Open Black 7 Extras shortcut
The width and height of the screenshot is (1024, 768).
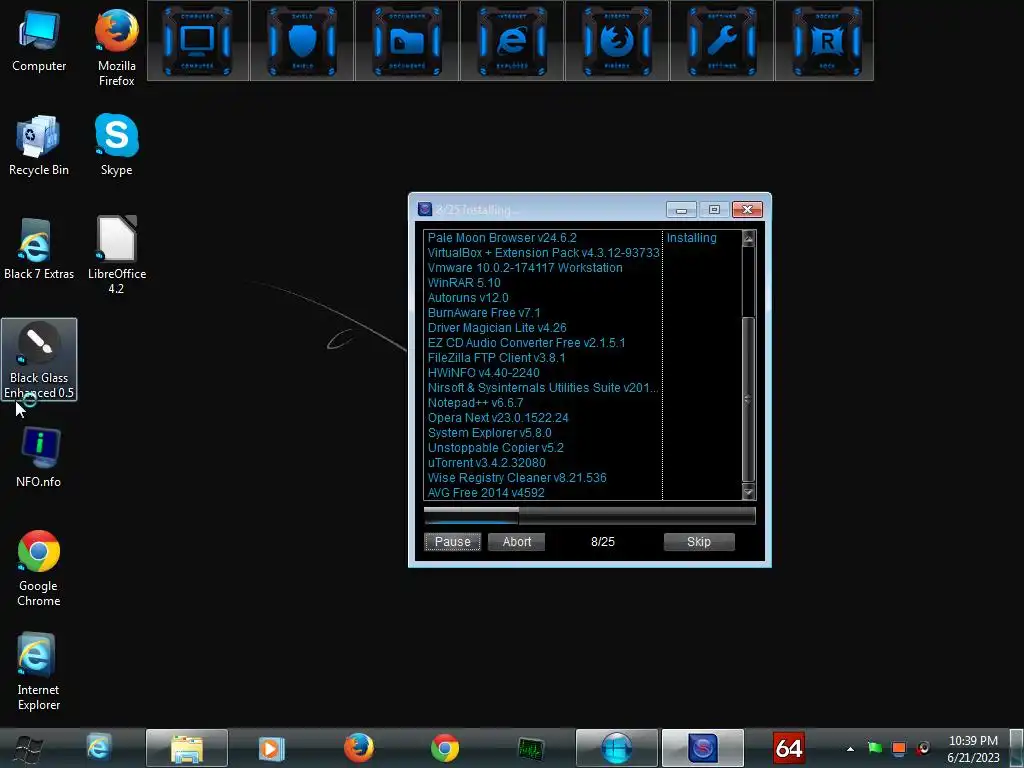click(x=39, y=249)
